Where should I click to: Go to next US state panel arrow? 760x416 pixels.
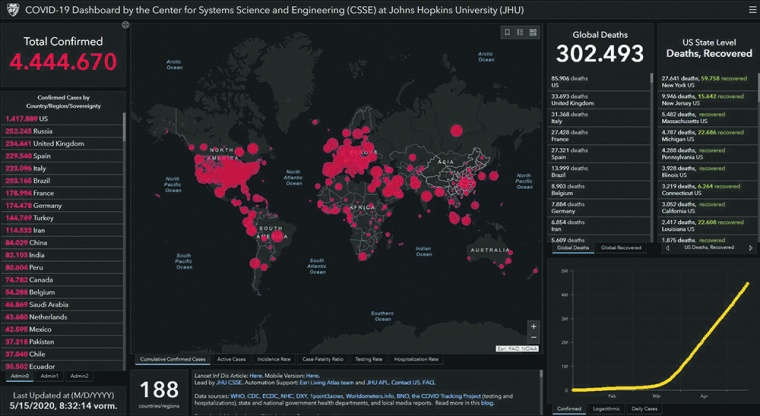click(750, 248)
